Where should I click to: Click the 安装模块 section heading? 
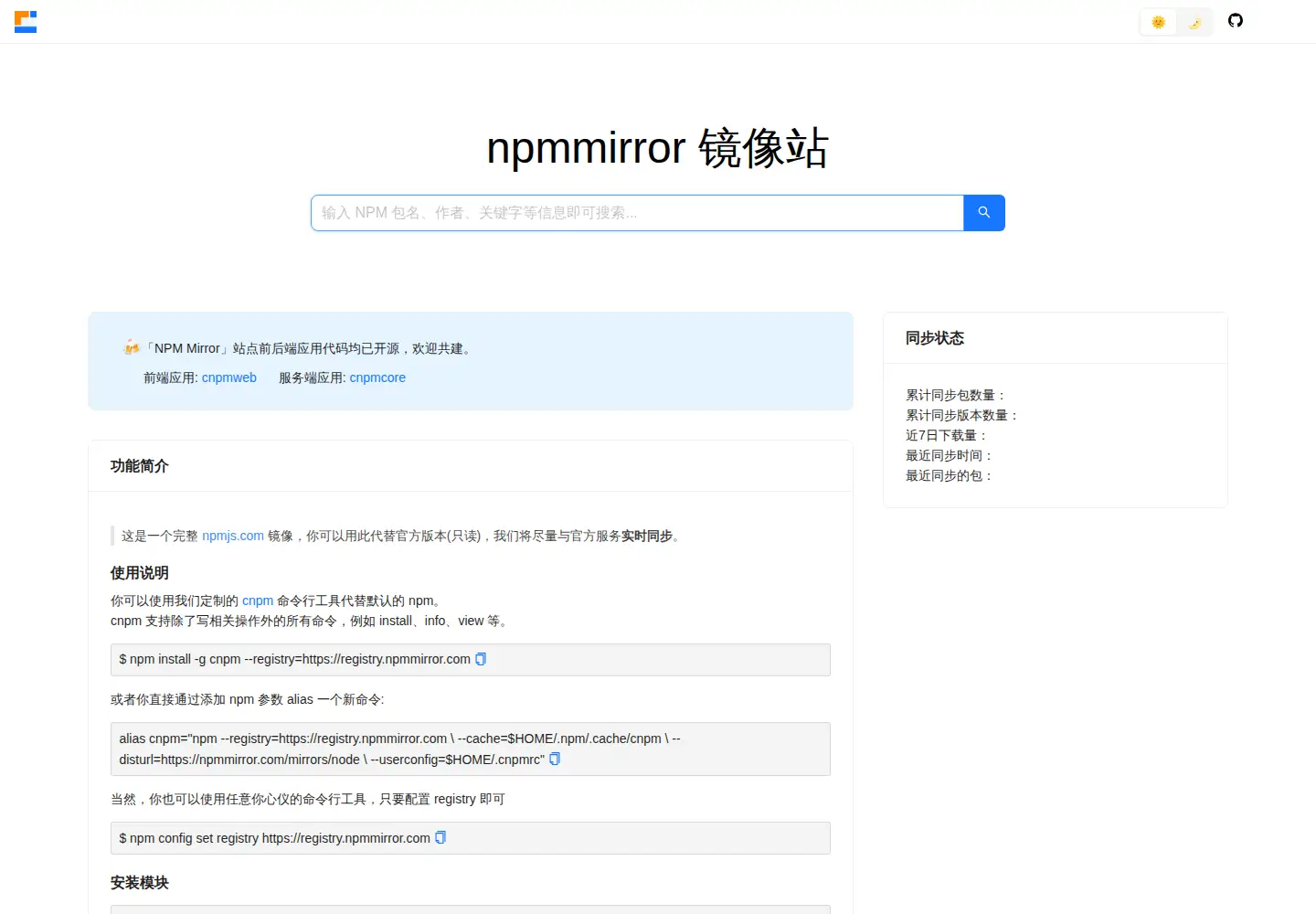pos(140,883)
